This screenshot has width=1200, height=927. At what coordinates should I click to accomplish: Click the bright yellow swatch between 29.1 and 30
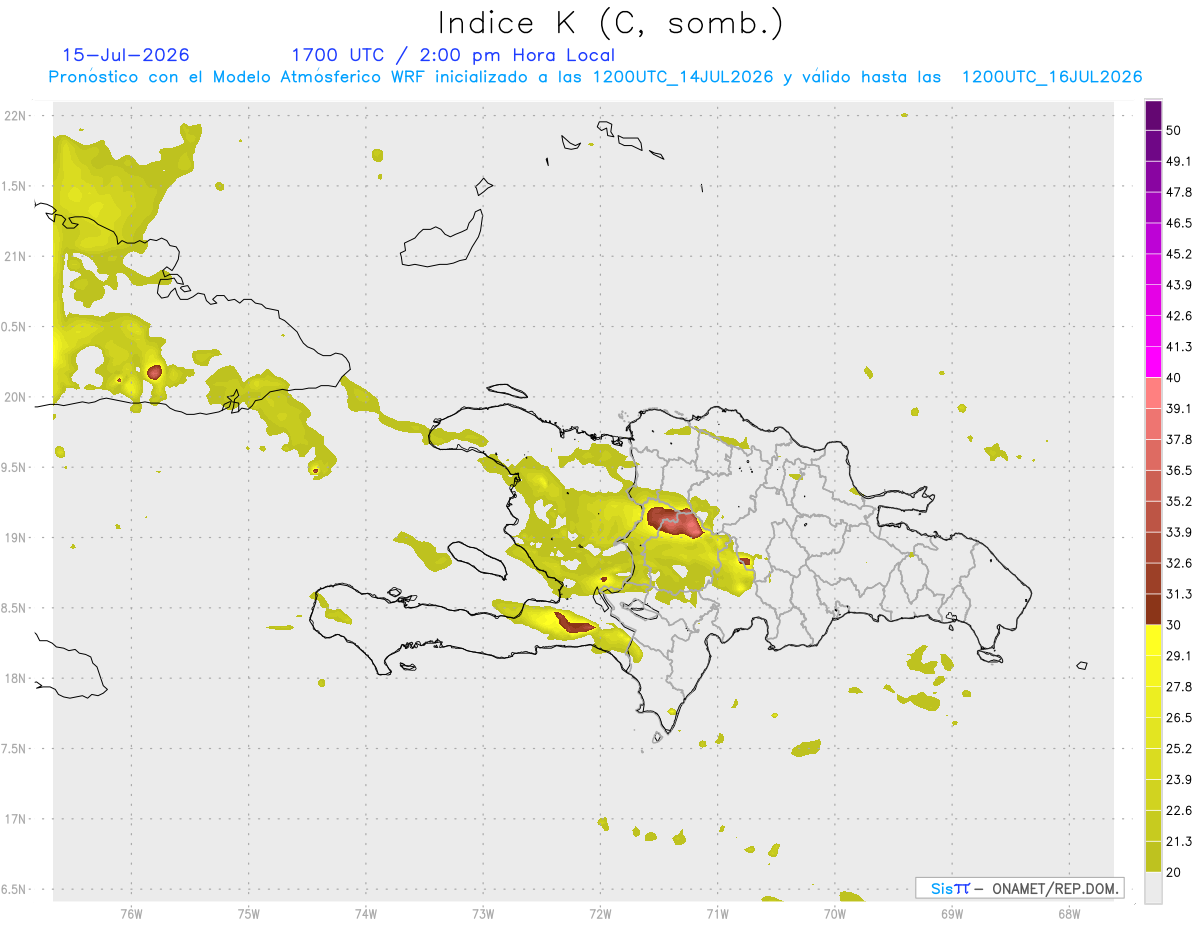(1153, 640)
